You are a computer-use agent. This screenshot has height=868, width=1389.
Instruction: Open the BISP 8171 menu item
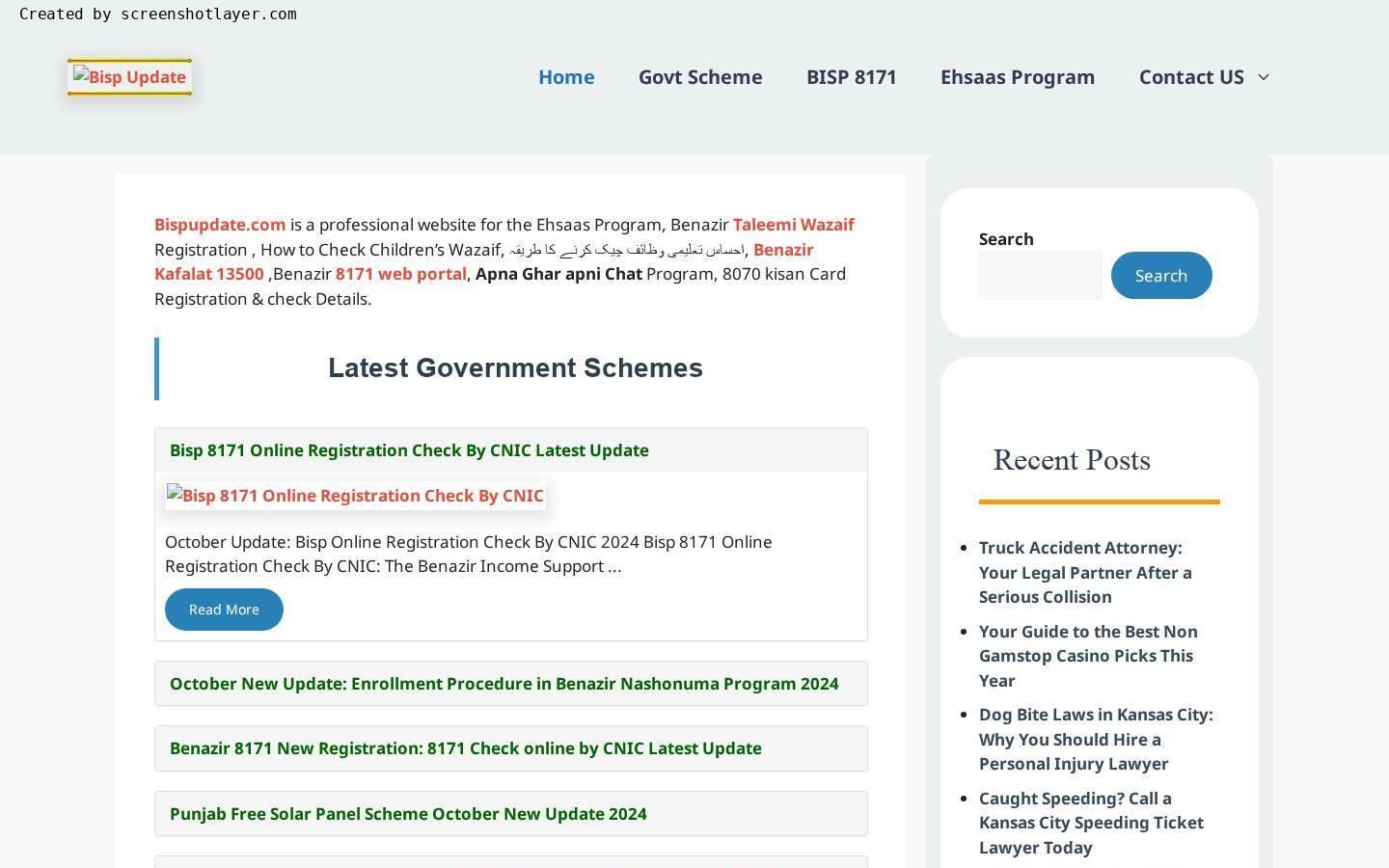[852, 77]
